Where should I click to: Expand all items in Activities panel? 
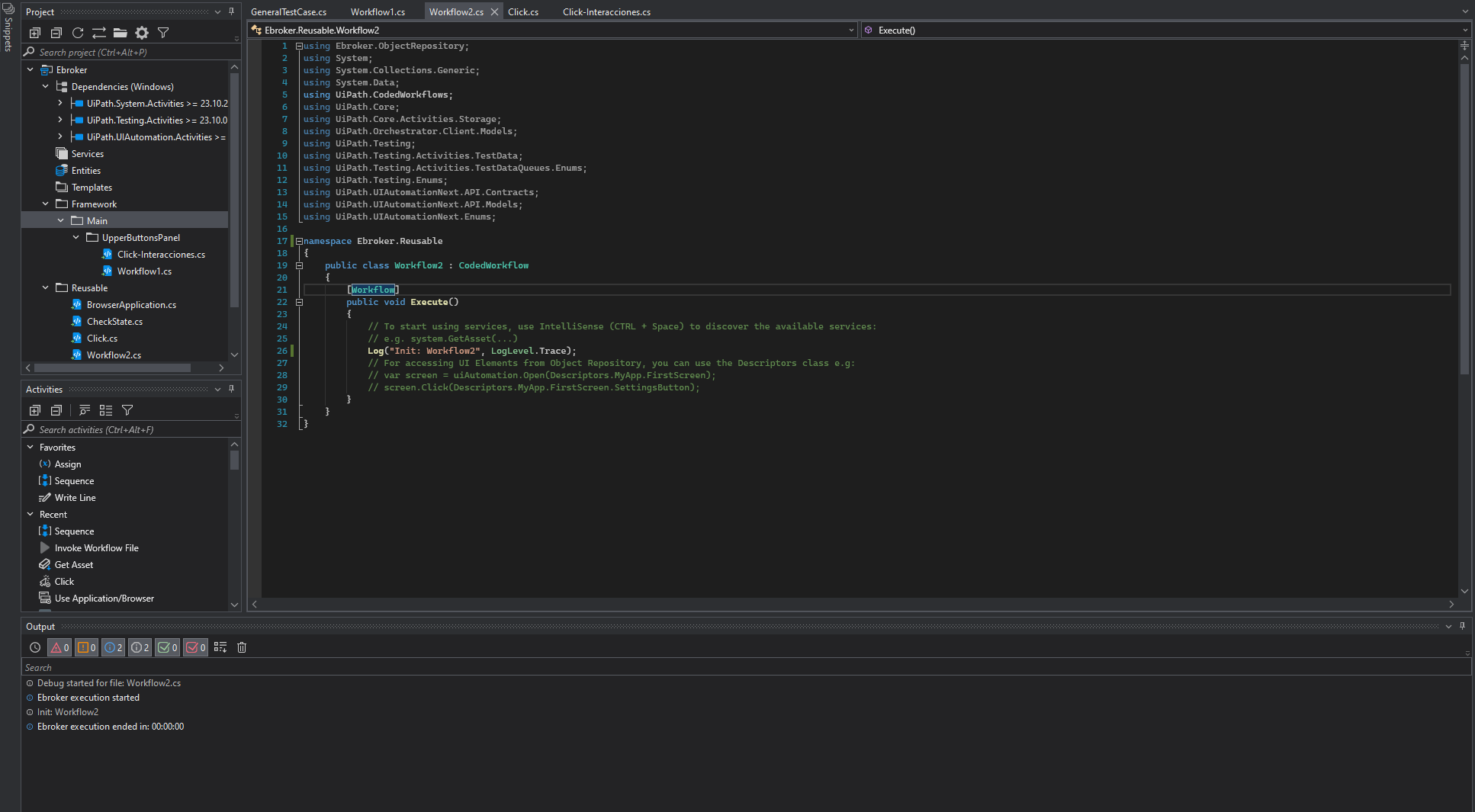35,410
